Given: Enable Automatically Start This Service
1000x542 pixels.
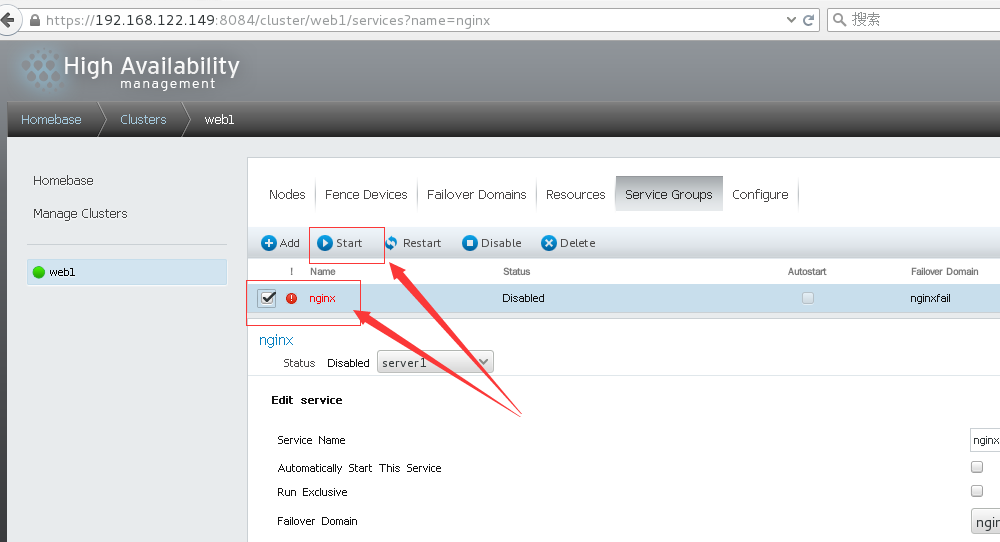Looking at the screenshot, I should [x=977, y=467].
